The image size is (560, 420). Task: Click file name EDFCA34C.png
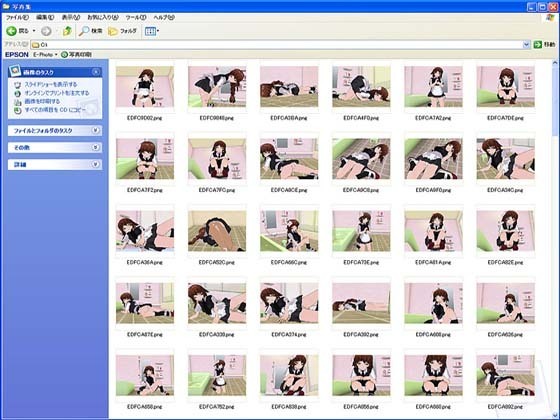point(505,190)
